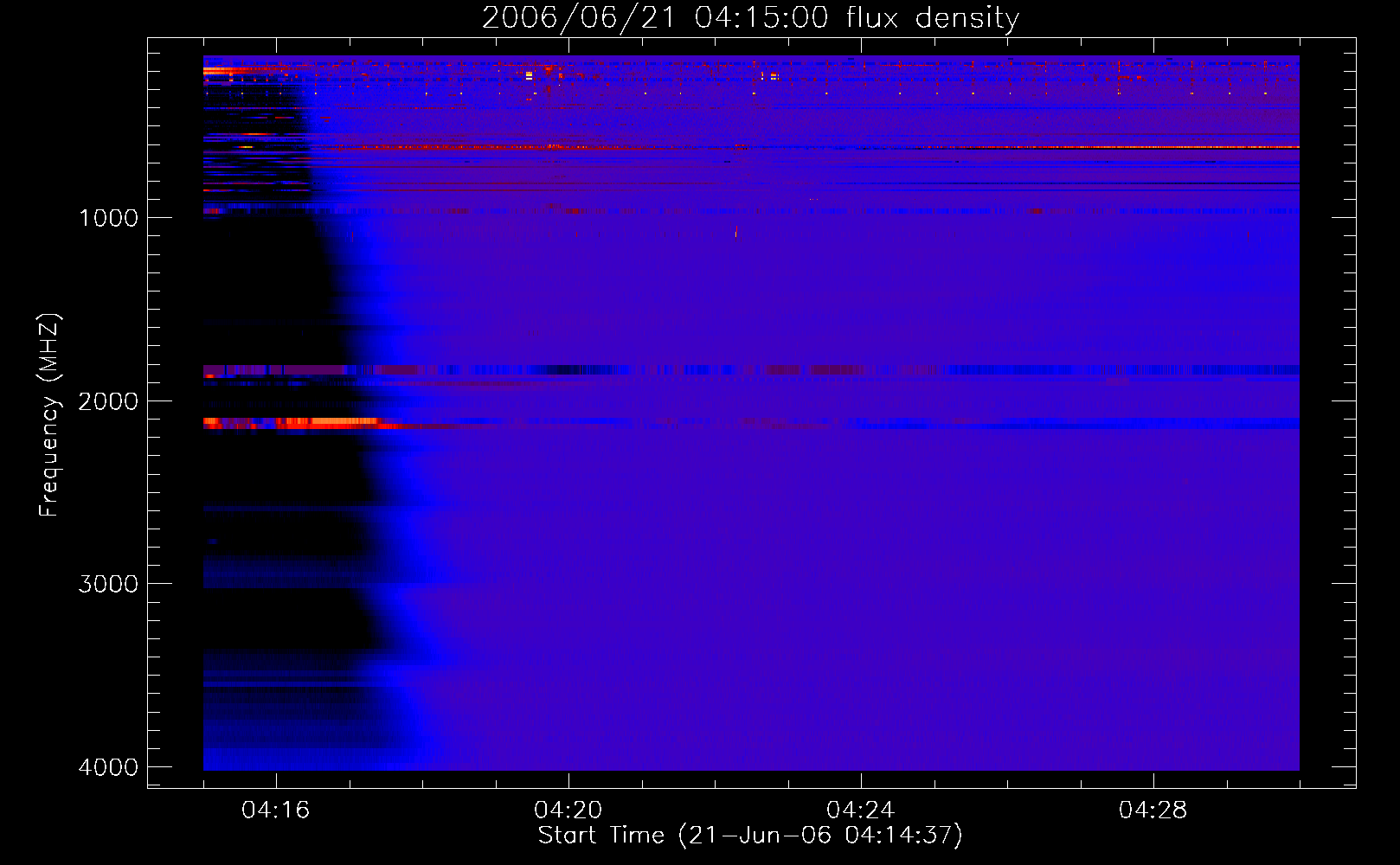Screen dimensions: 1400x865
Task: Click the '04:28' time tick label
Action: [x=1153, y=811]
